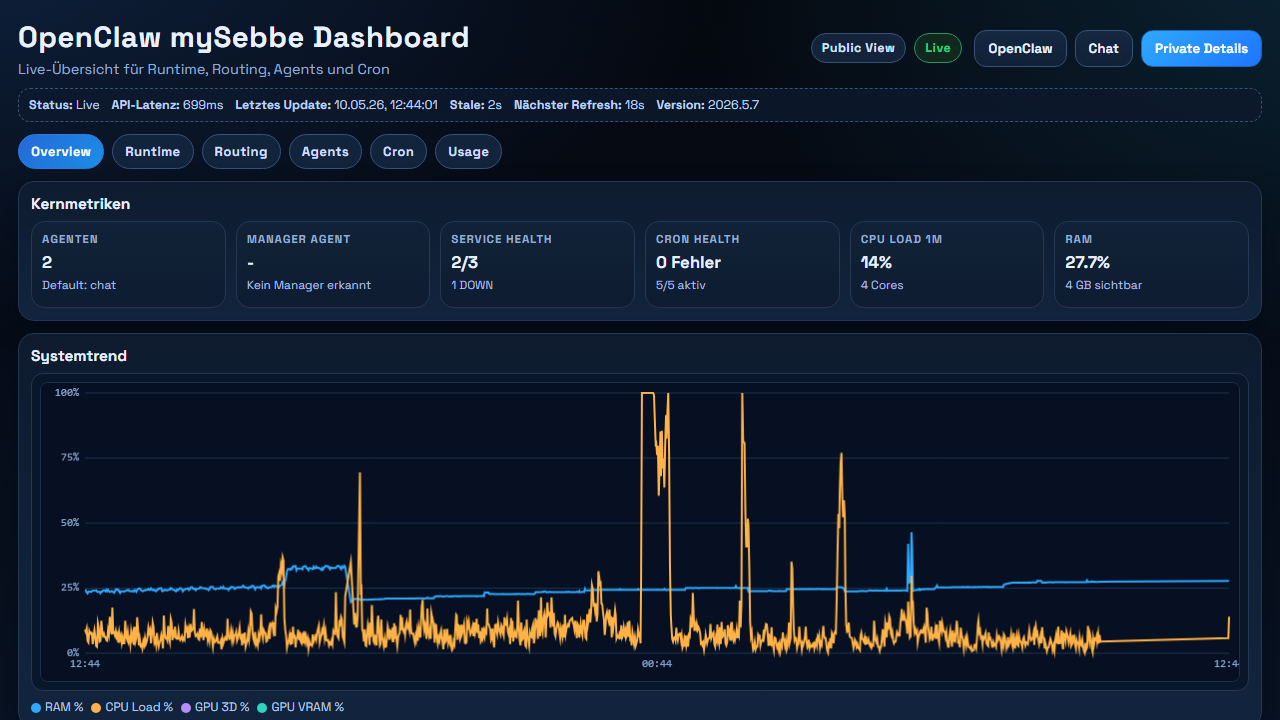Select the RAM metric card
This screenshot has height=720, width=1280.
click(x=1151, y=264)
